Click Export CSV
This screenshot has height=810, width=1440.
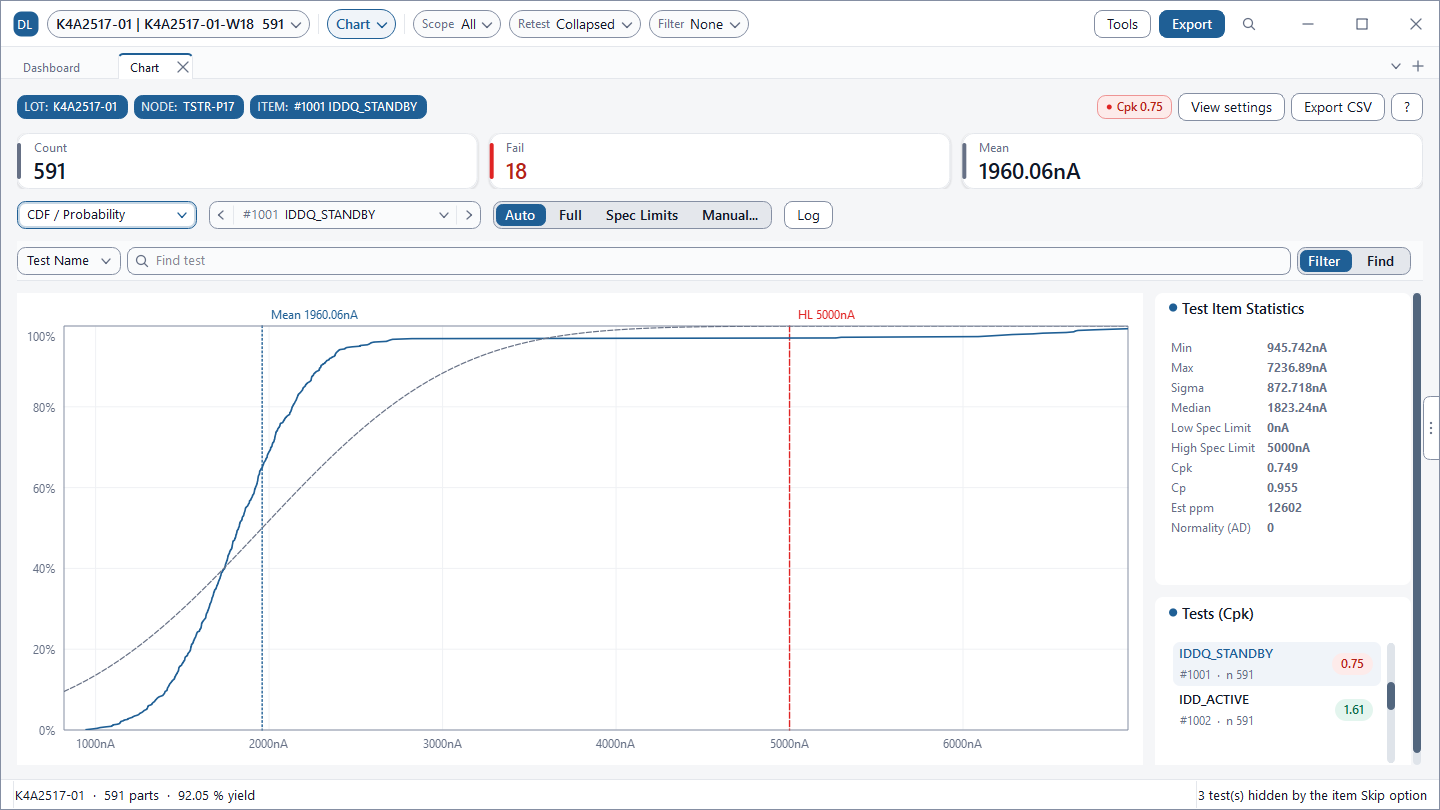coord(1338,107)
